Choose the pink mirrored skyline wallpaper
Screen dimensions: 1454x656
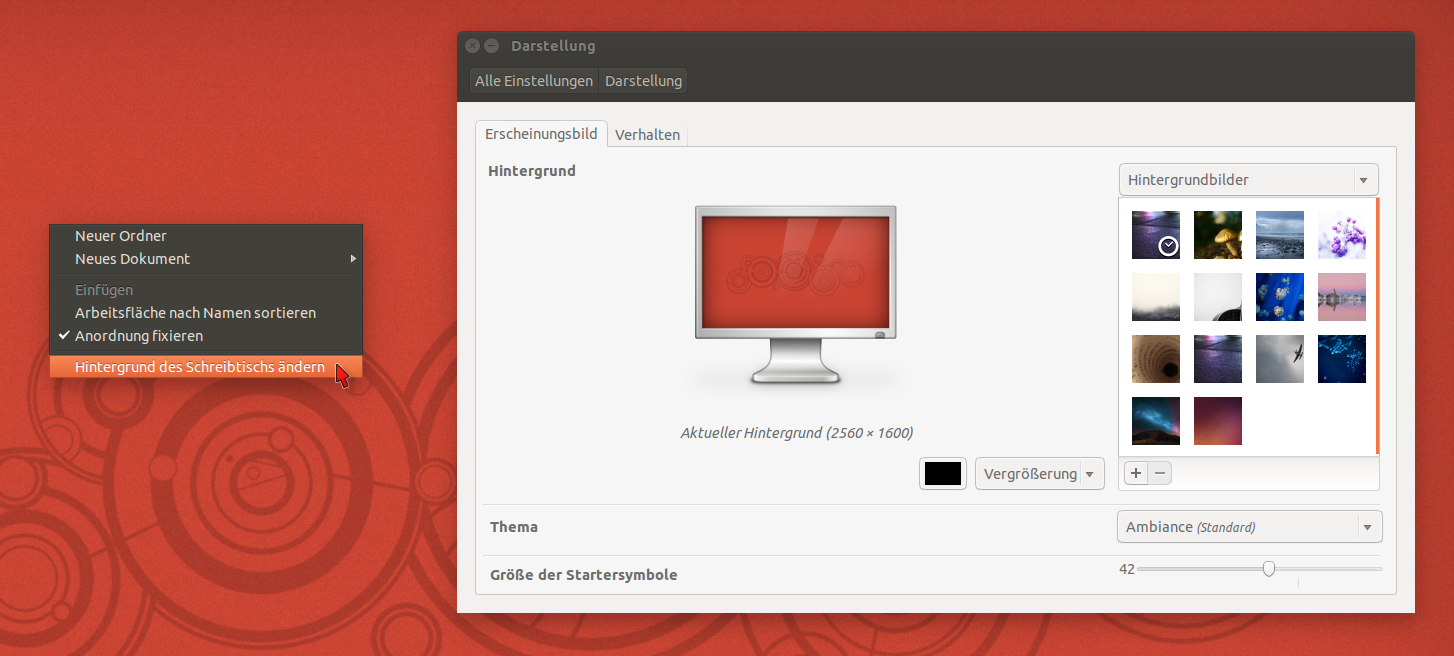(x=1342, y=297)
